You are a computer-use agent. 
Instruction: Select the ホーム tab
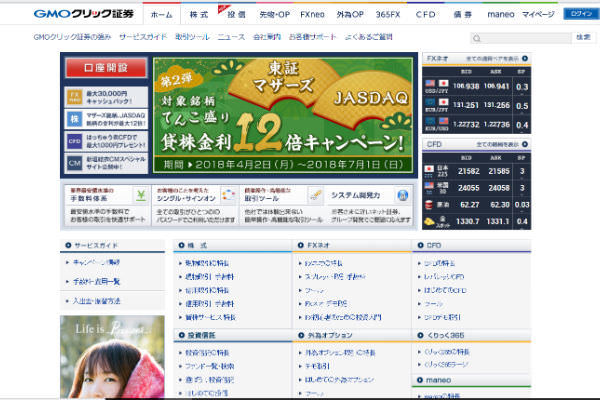click(x=162, y=15)
